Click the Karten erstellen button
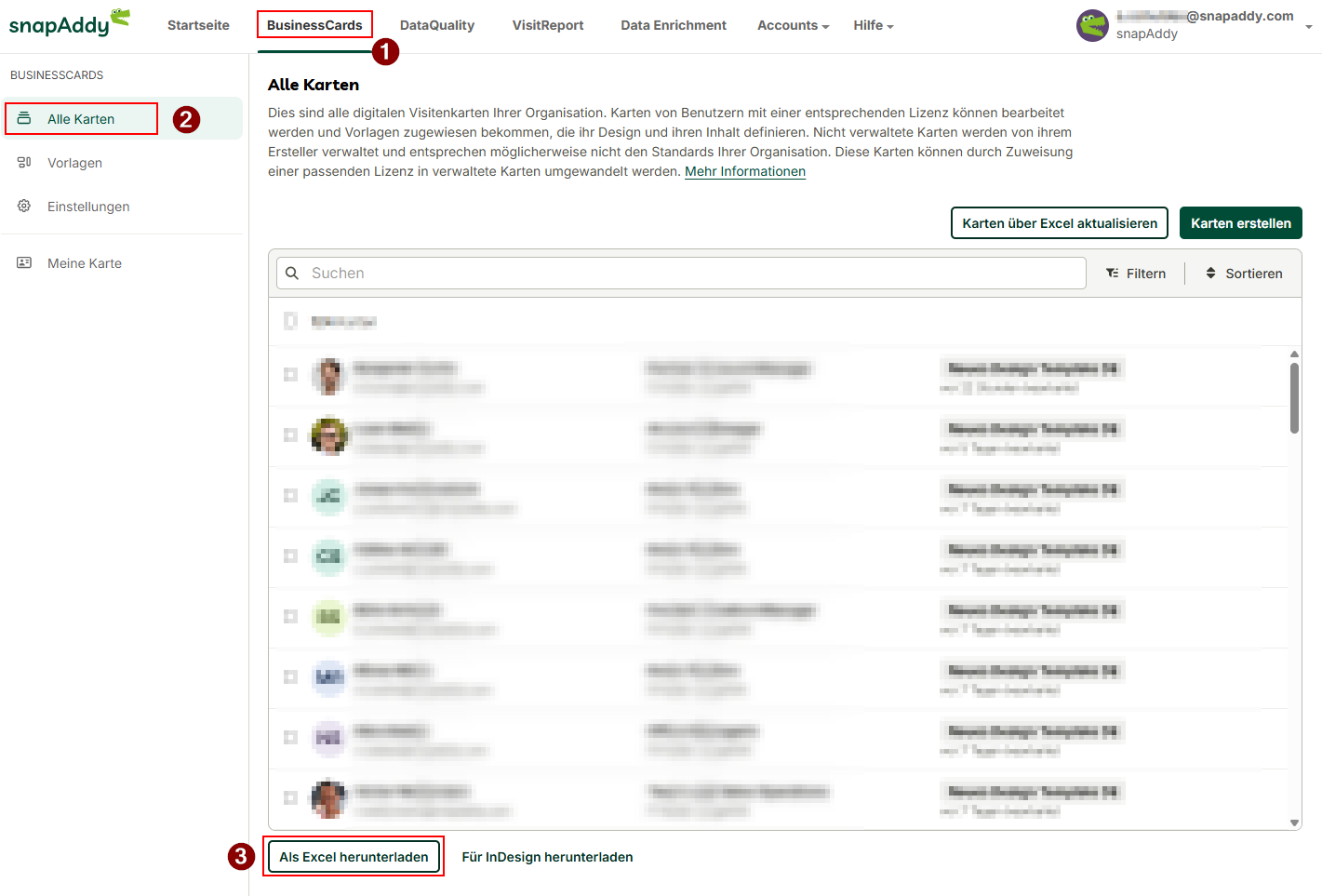This screenshot has height=896, width=1322. pos(1241,222)
